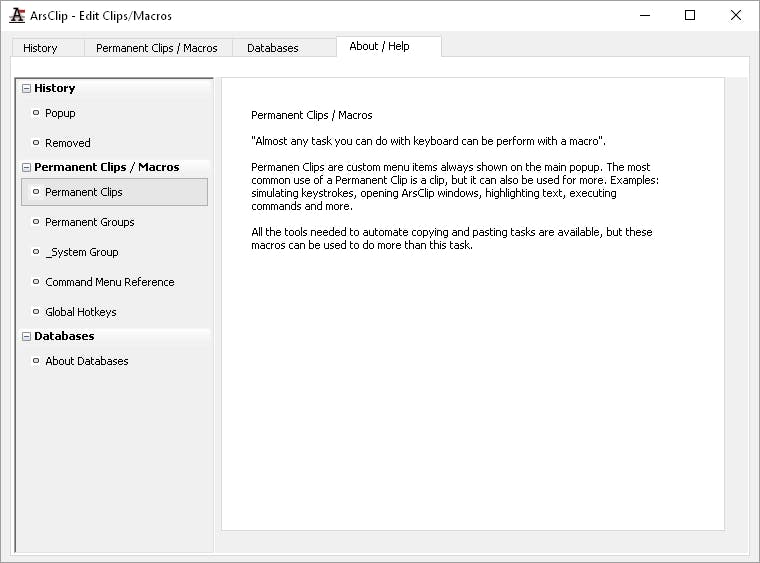
Task: Open the Permanent Clips / Macros tab
Action: point(158,48)
